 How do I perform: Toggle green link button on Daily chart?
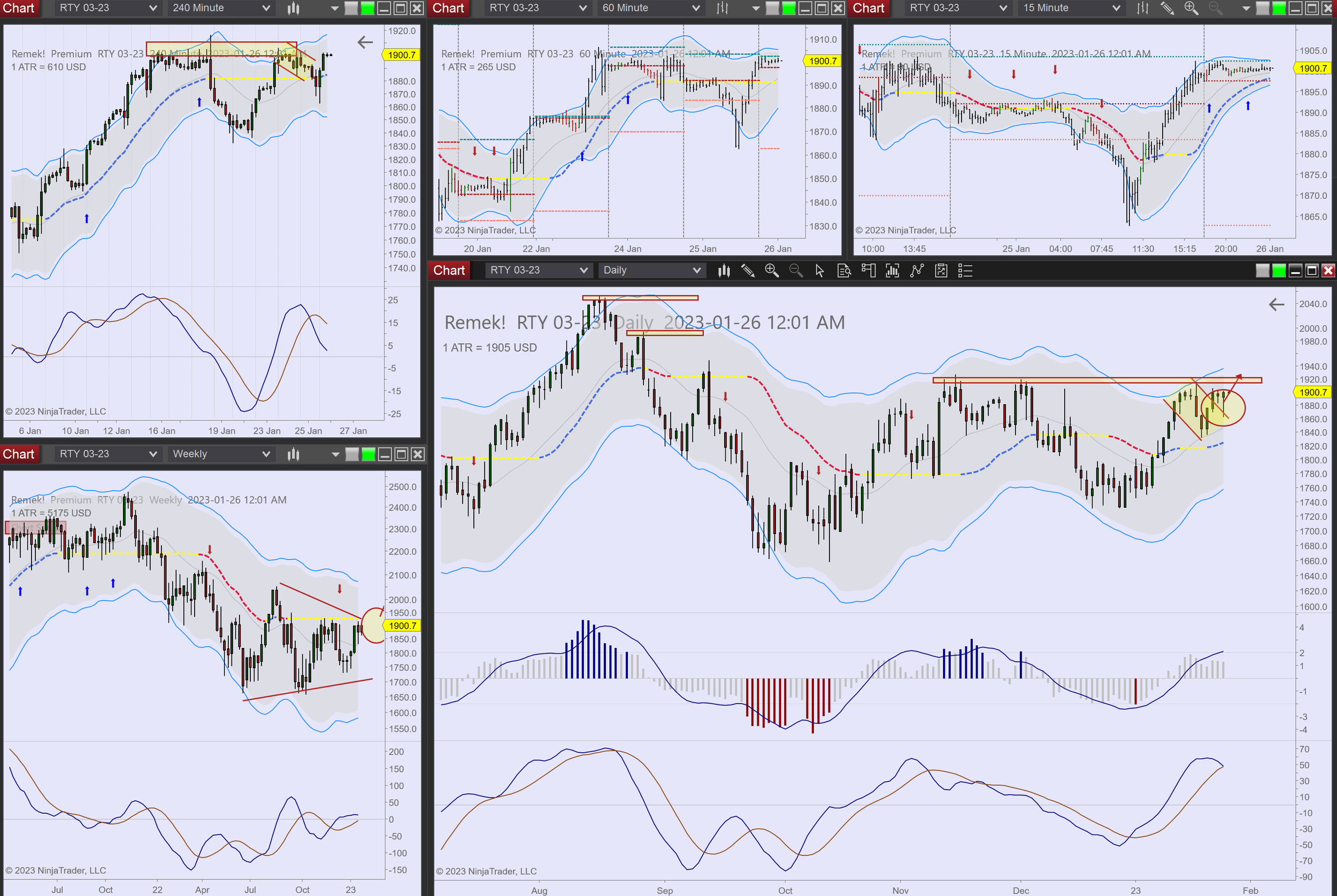click(1279, 271)
